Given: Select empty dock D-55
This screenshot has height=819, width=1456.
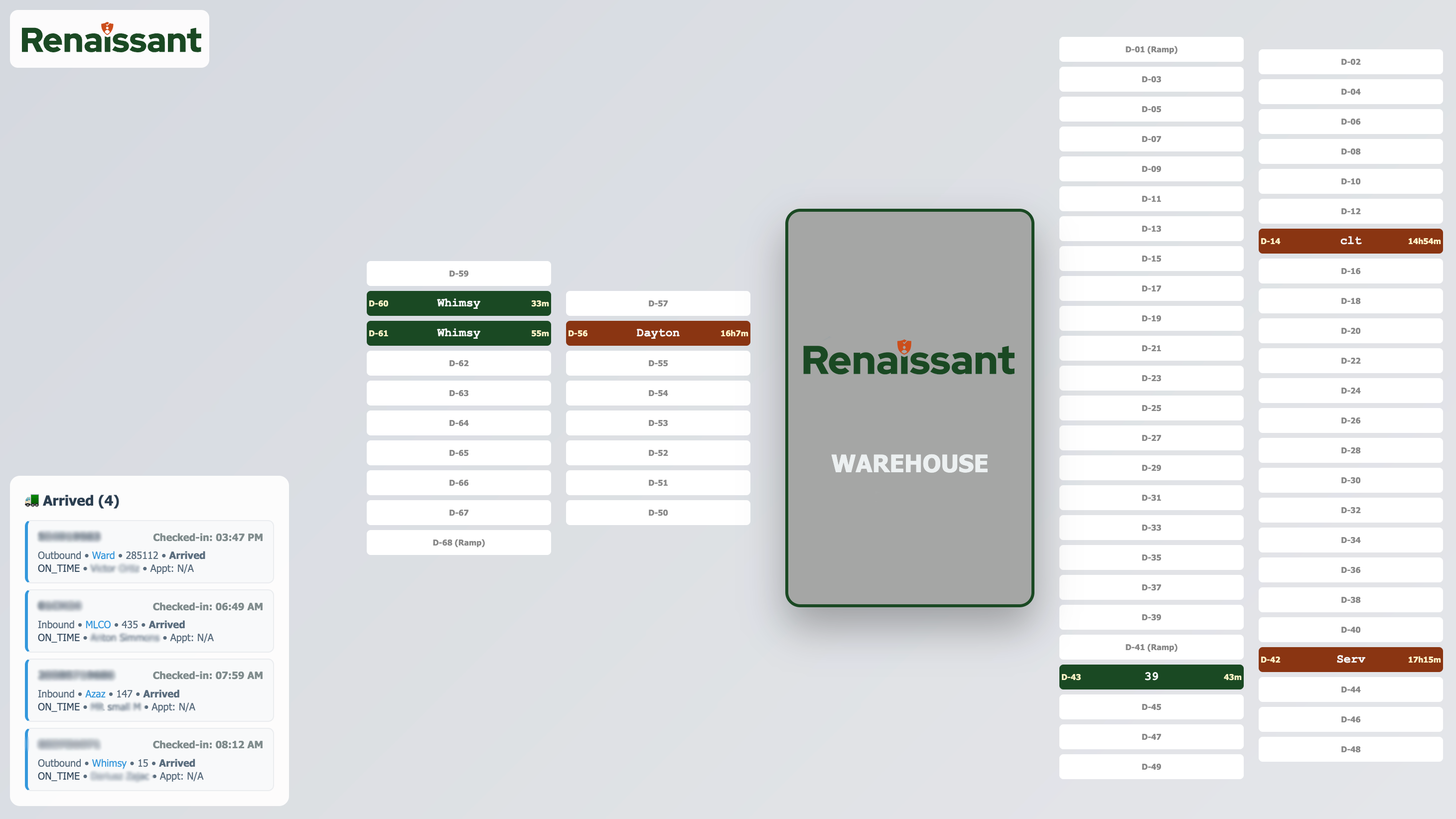Looking at the screenshot, I should (658, 364).
